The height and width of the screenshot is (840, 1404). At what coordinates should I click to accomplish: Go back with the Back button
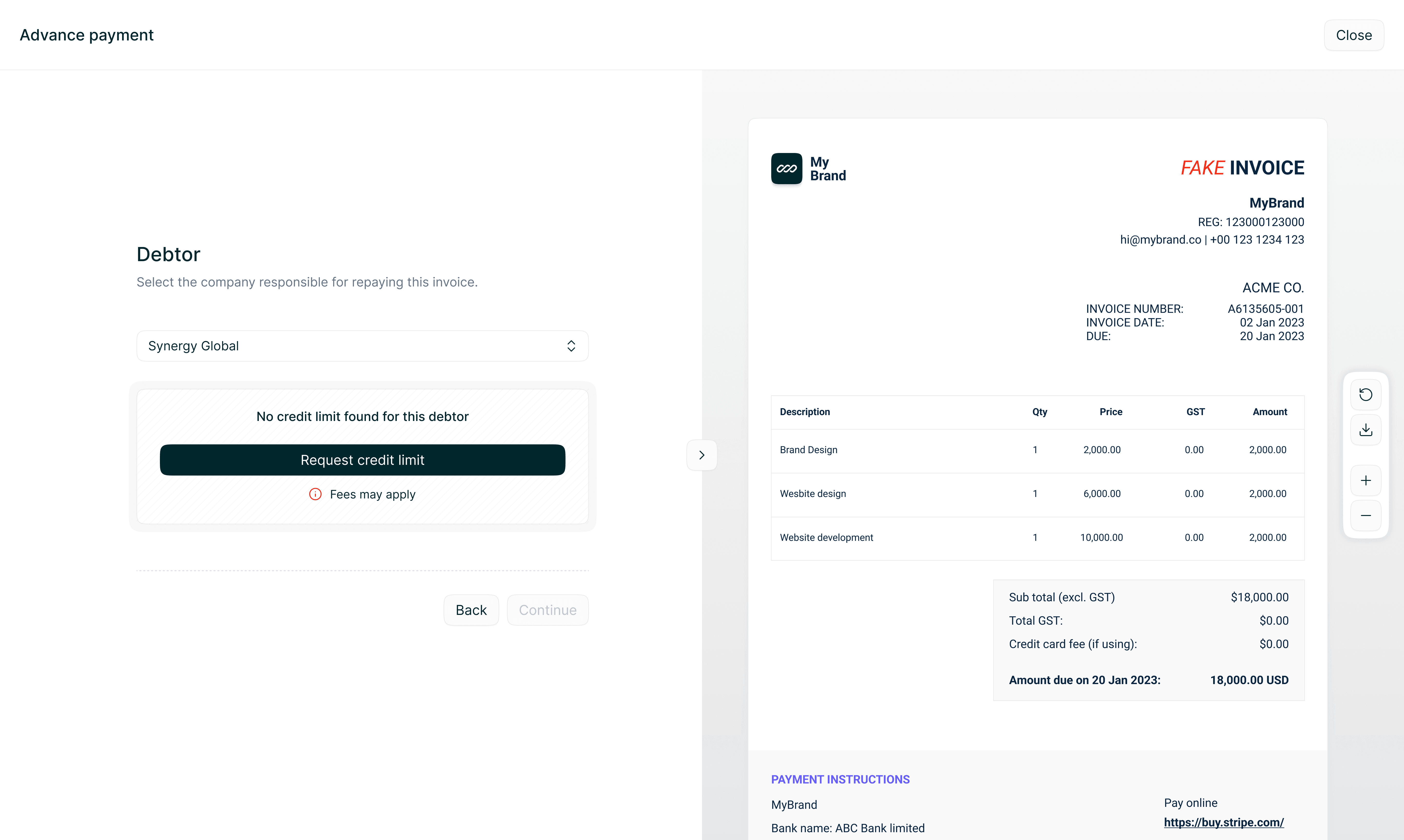471,610
